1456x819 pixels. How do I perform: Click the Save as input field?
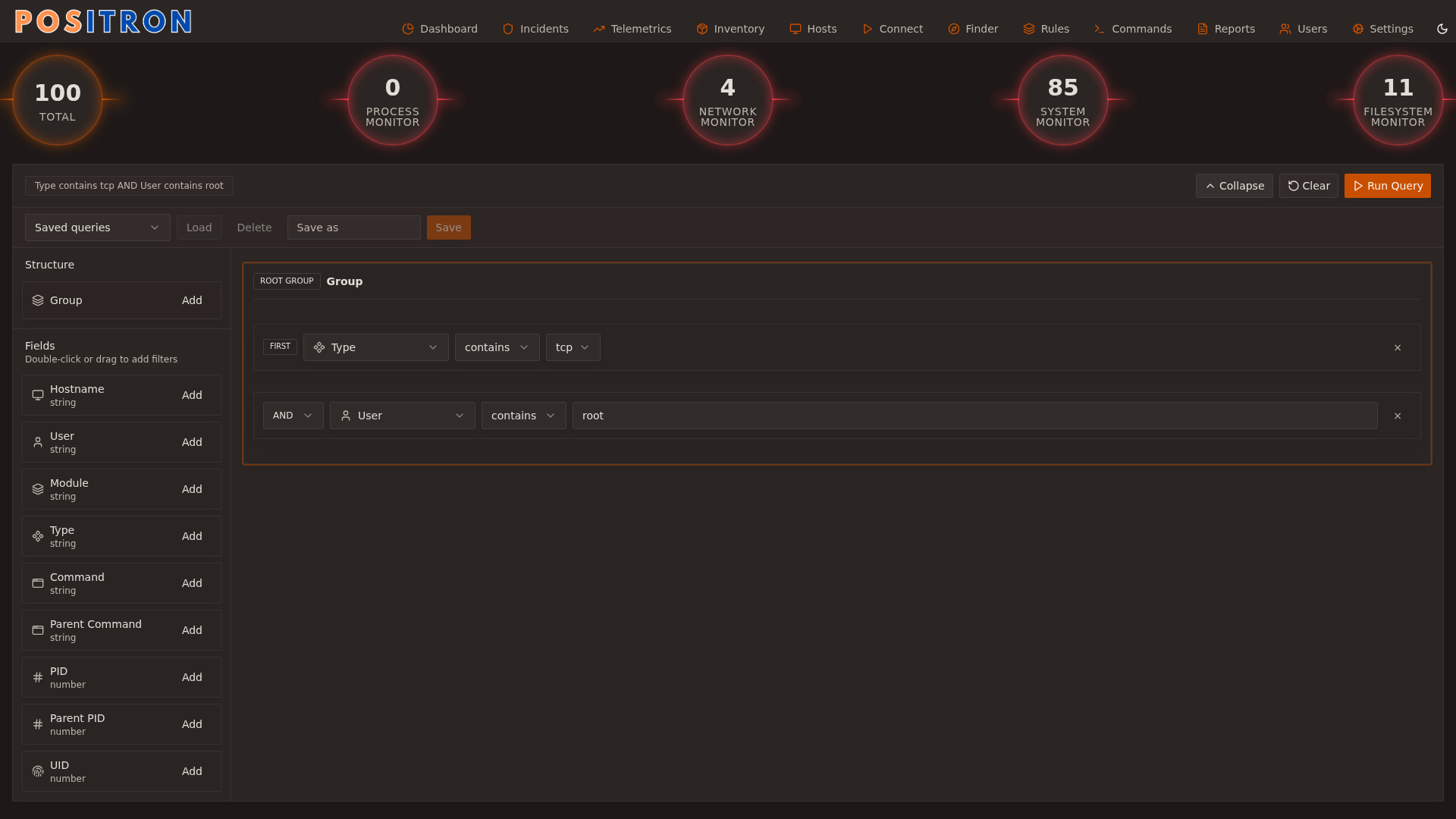click(353, 227)
